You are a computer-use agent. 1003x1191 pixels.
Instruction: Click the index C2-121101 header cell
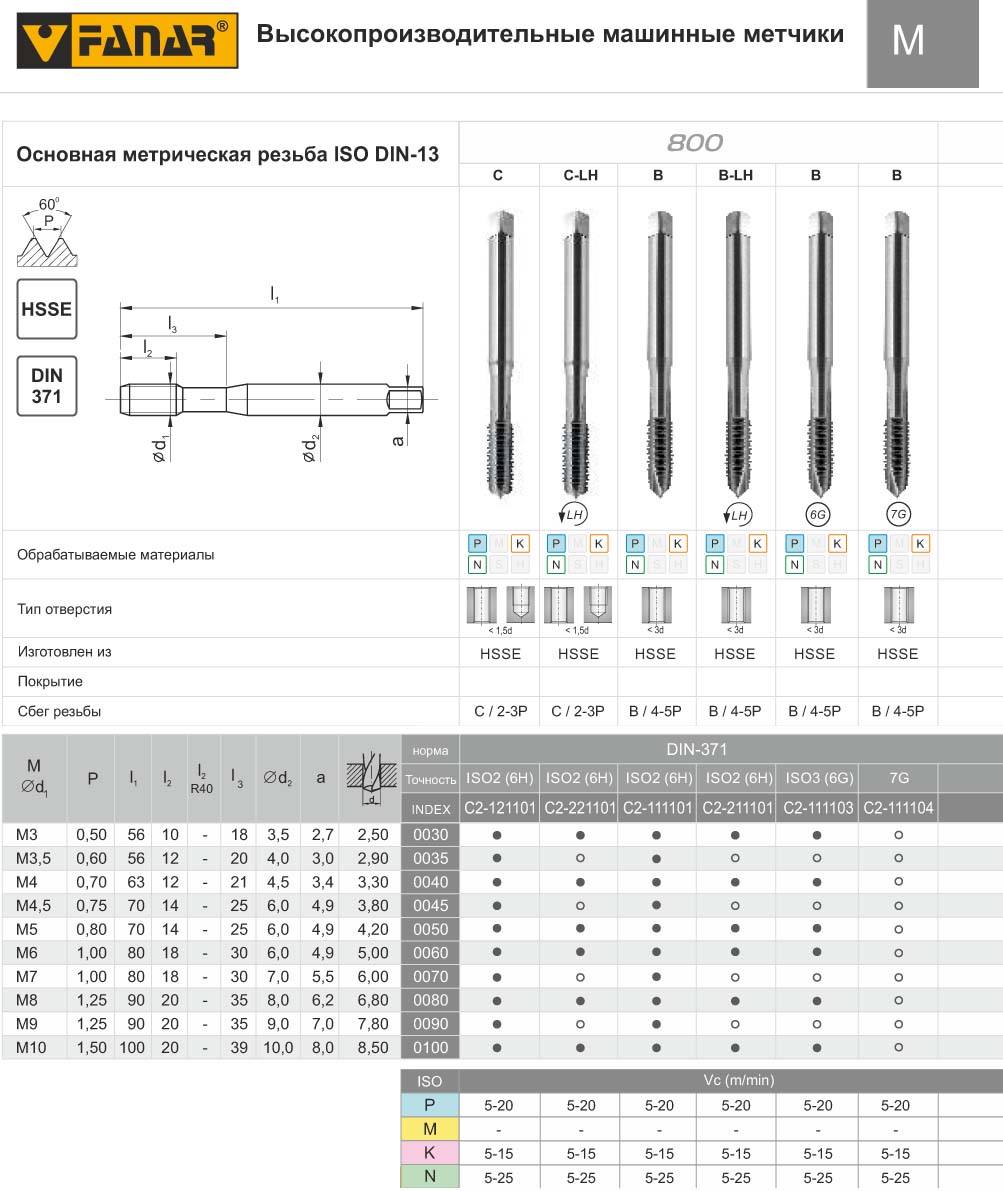(500, 808)
